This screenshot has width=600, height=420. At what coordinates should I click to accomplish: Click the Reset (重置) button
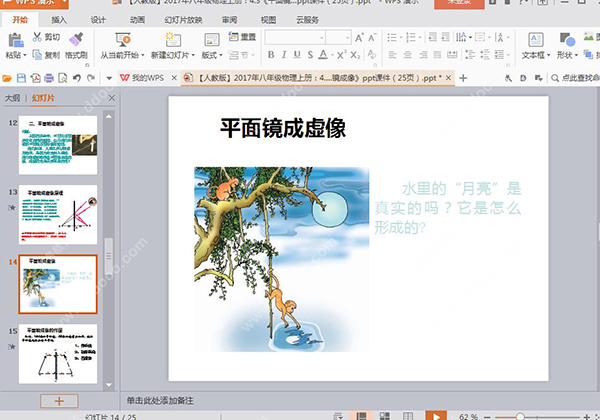tap(242, 37)
